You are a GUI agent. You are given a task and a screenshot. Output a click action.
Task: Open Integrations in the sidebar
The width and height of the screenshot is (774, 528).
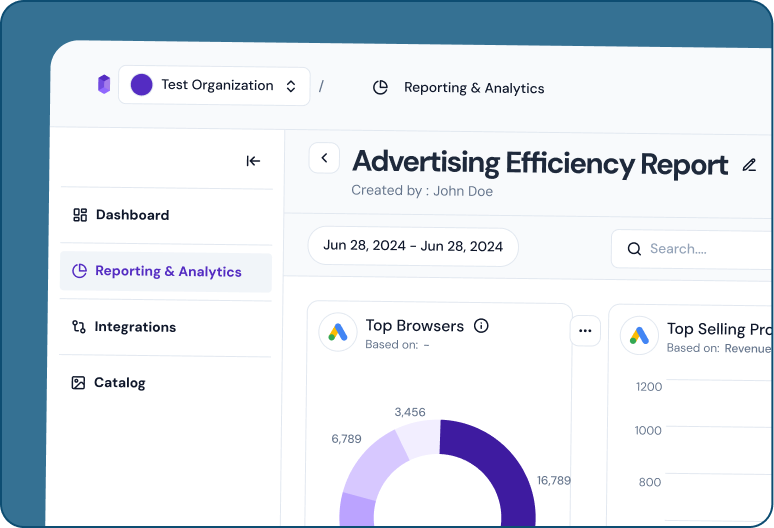tap(165, 327)
